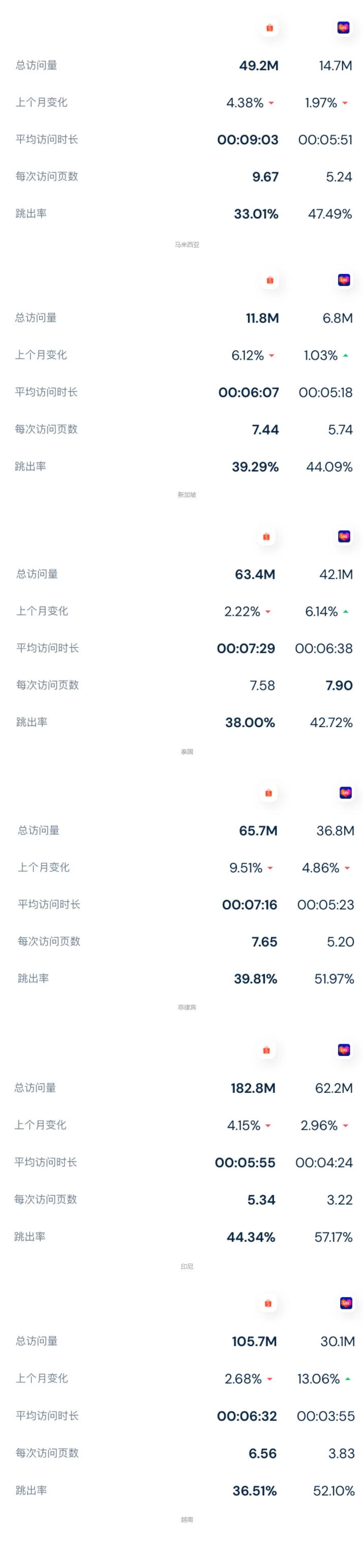363x1568 pixels.
Task: Click the green up arrow beside 1.03%
Action: coord(345,356)
